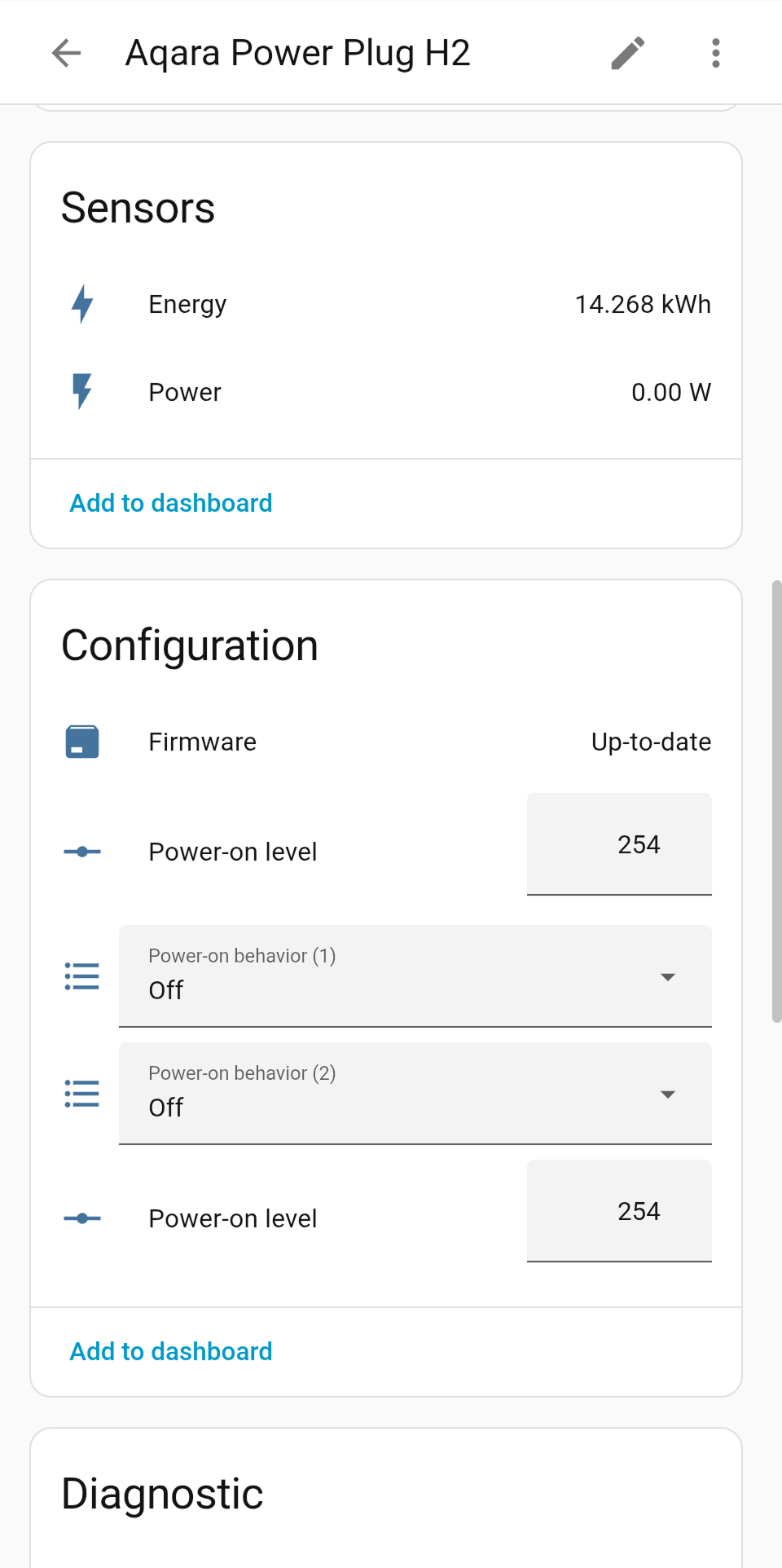782x1568 pixels.
Task: Focus the second Power-on level 254 field
Action: point(619,1211)
